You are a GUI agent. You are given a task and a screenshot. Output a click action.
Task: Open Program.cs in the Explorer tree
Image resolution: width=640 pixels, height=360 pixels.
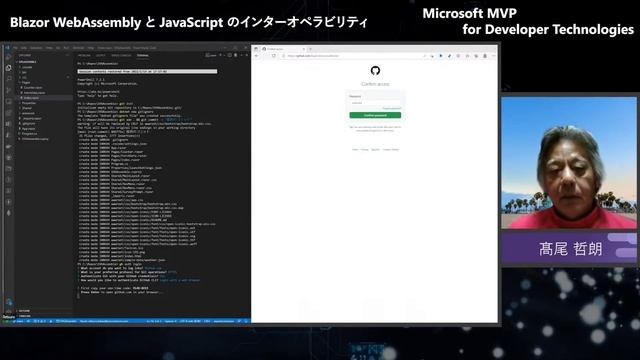pyautogui.click(x=29, y=133)
